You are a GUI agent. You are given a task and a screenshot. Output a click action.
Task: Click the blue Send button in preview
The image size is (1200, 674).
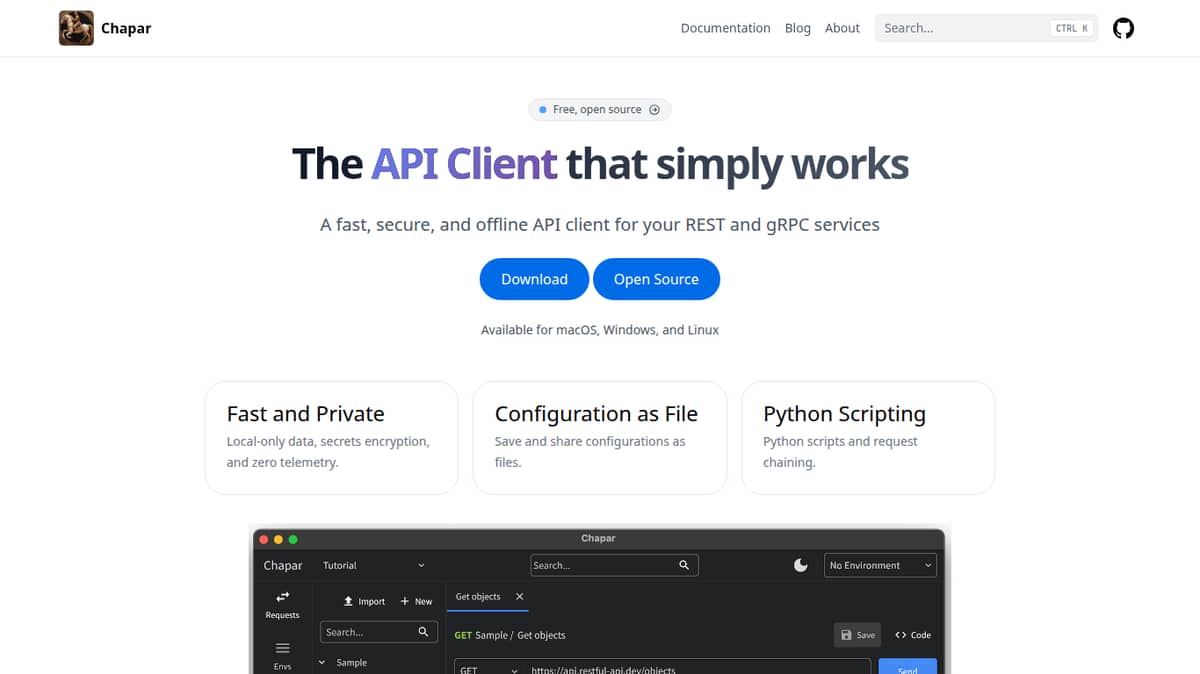coord(907,667)
